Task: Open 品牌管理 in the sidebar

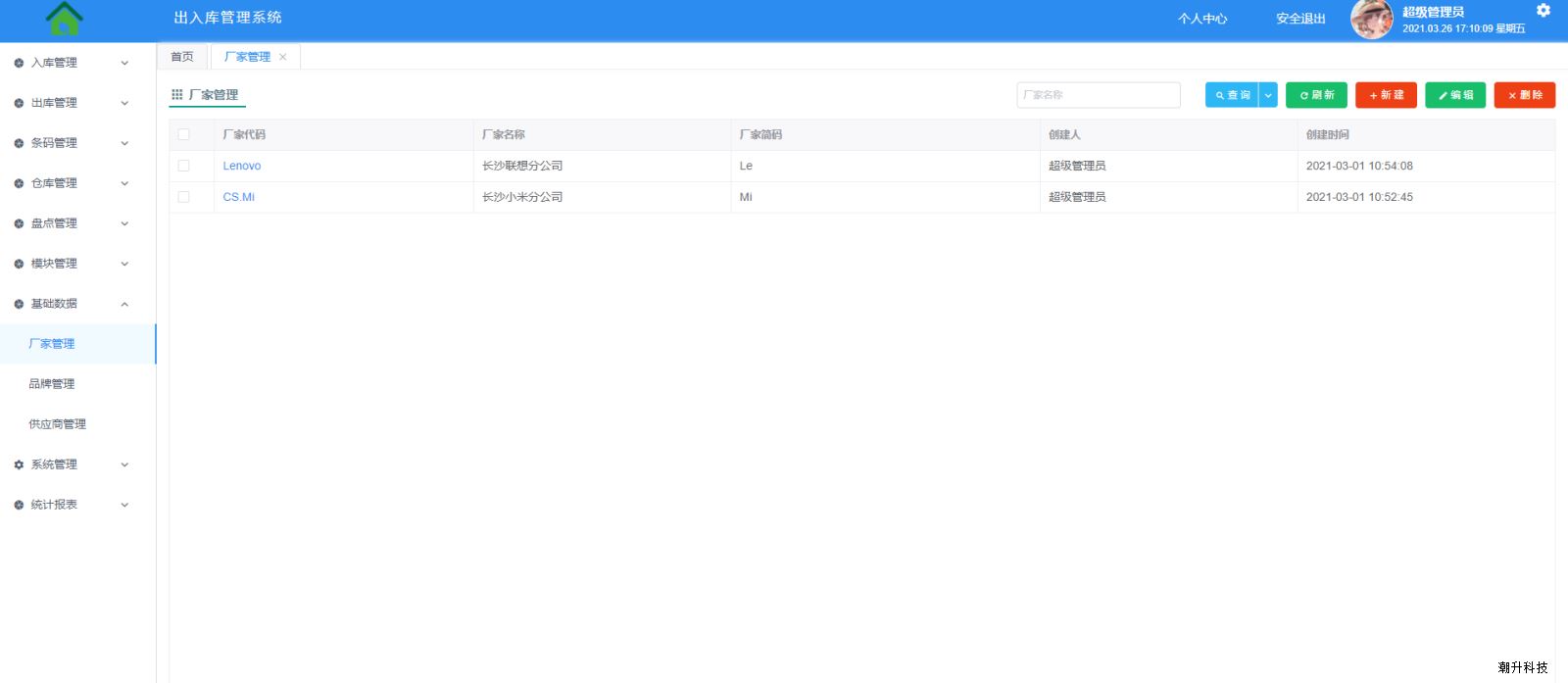Action: click(77, 384)
